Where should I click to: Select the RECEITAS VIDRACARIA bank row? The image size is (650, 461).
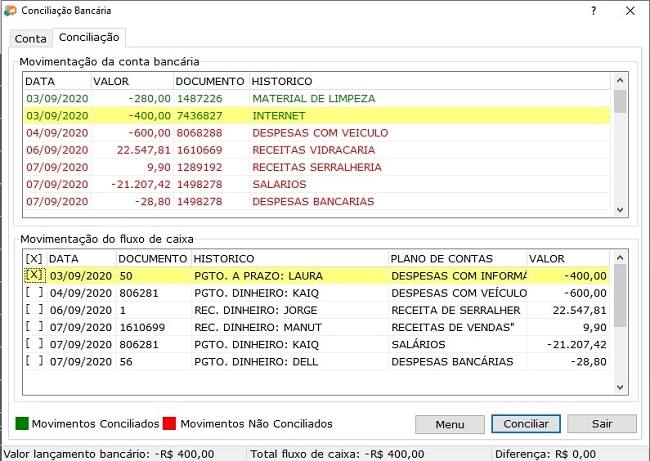coord(317,150)
